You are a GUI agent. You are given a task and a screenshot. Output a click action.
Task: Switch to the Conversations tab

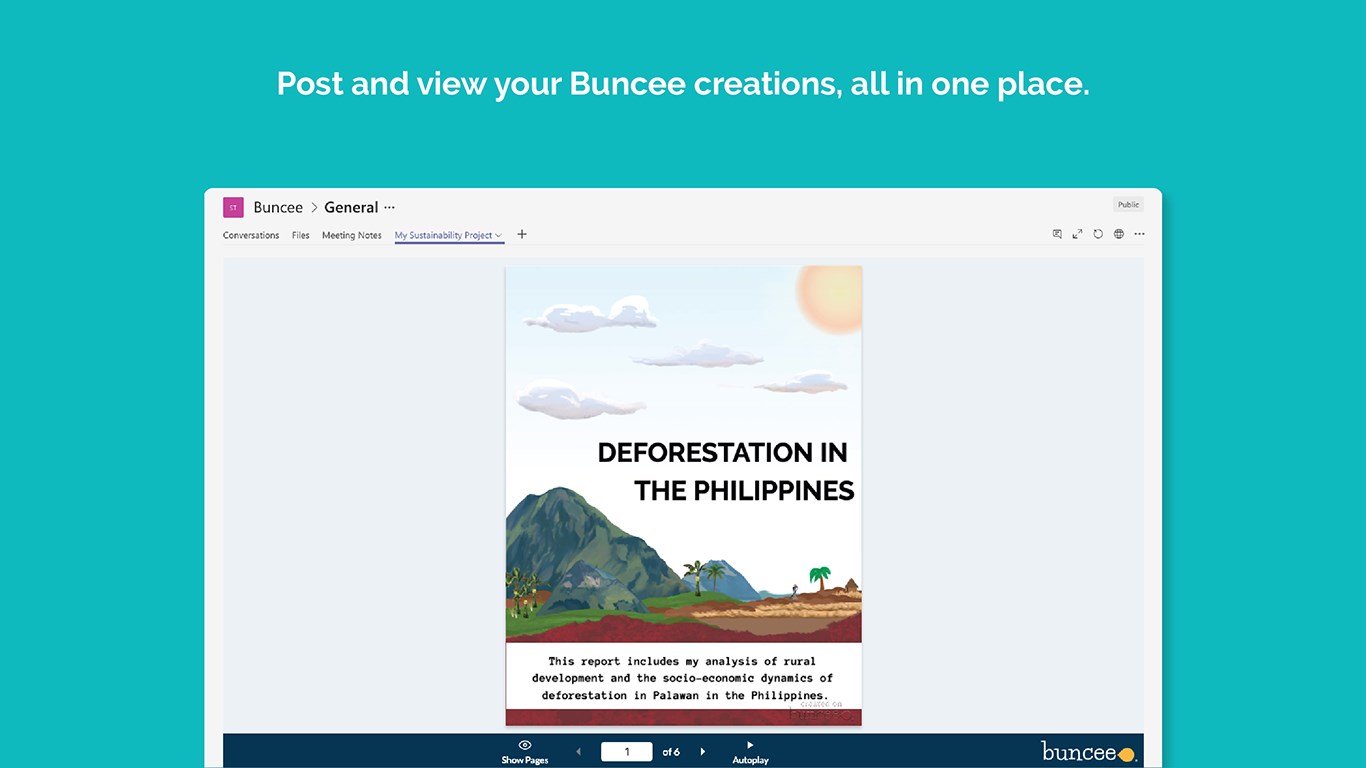coord(251,236)
